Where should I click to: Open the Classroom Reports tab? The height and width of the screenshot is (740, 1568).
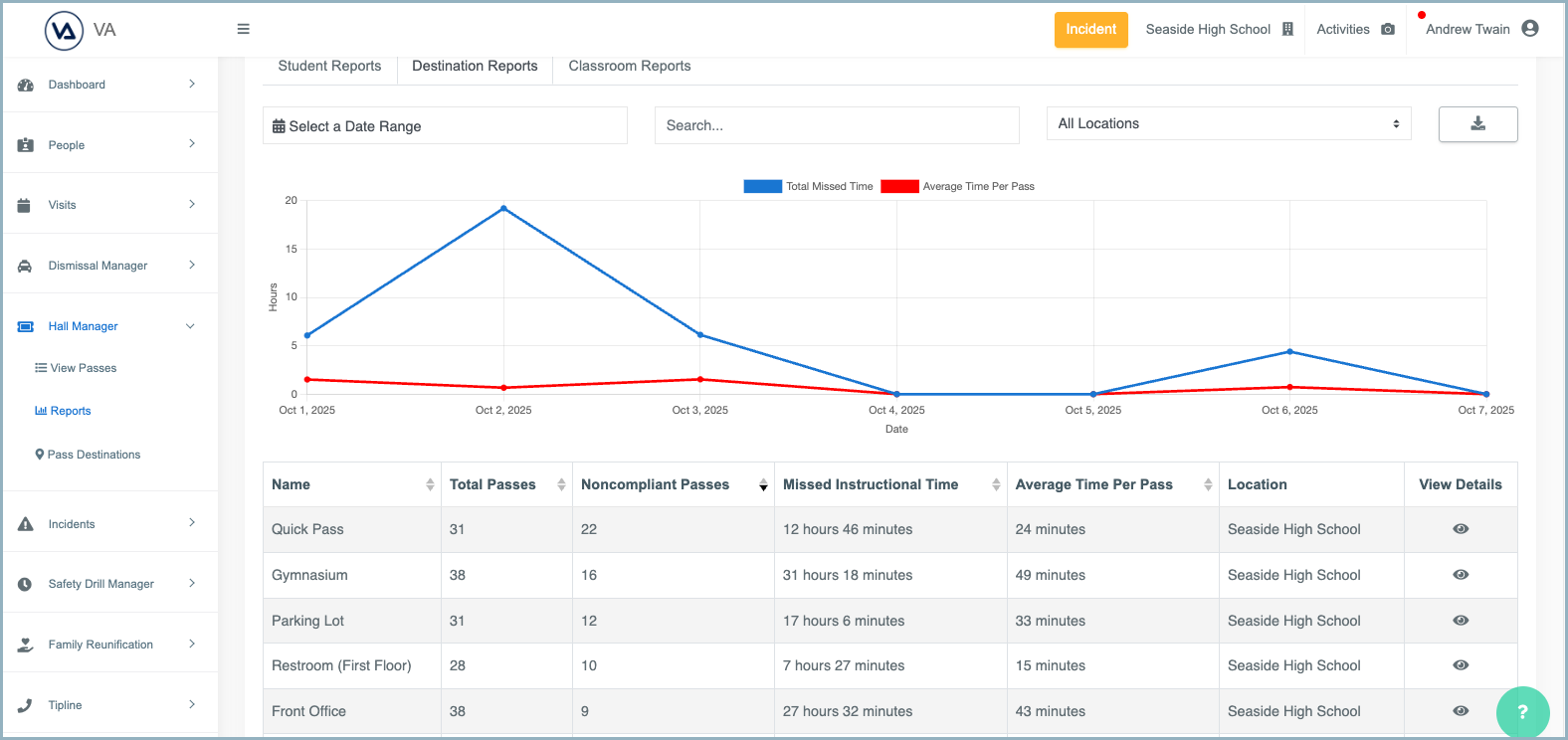click(630, 66)
